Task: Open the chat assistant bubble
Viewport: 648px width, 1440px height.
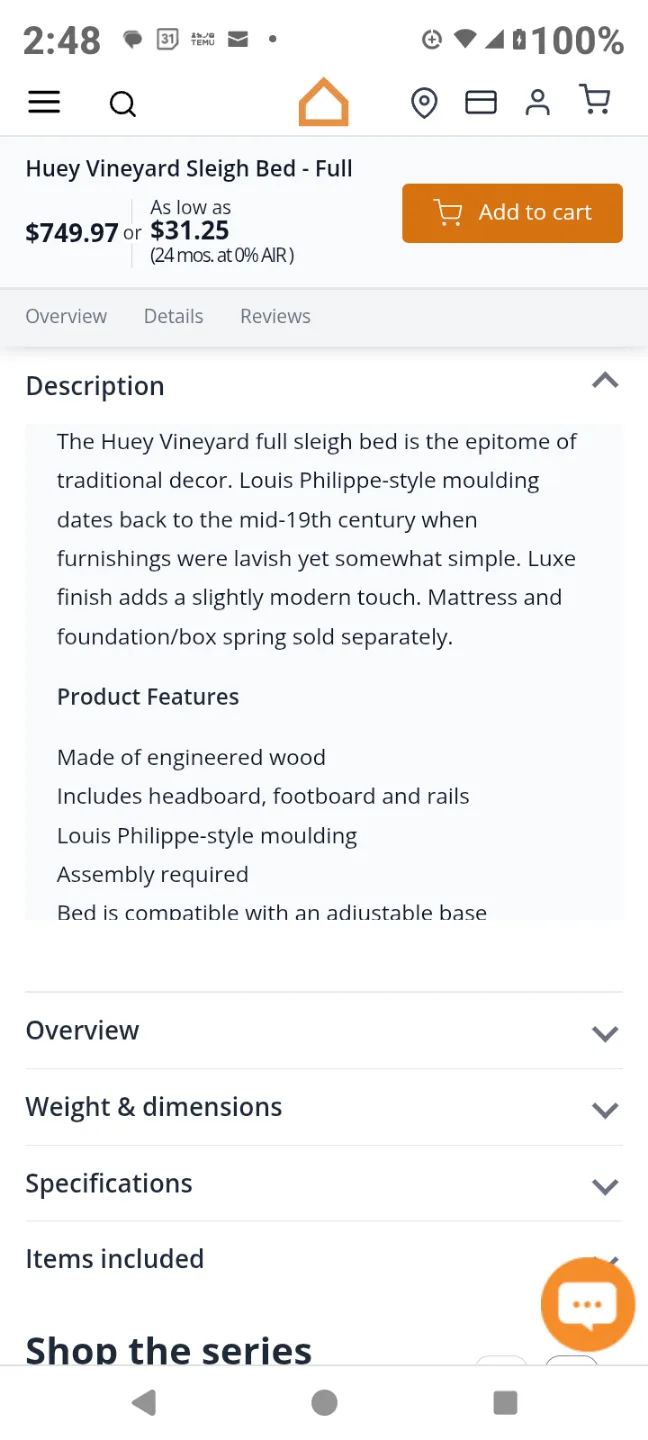Action: coord(587,1303)
